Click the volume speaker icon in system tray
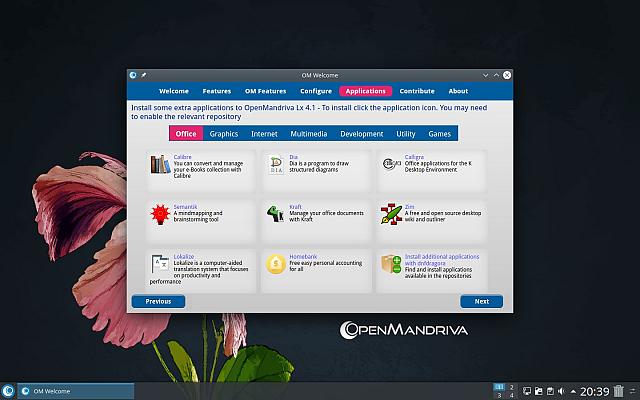Image resolution: width=640 pixels, height=400 pixels. (561, 390)
